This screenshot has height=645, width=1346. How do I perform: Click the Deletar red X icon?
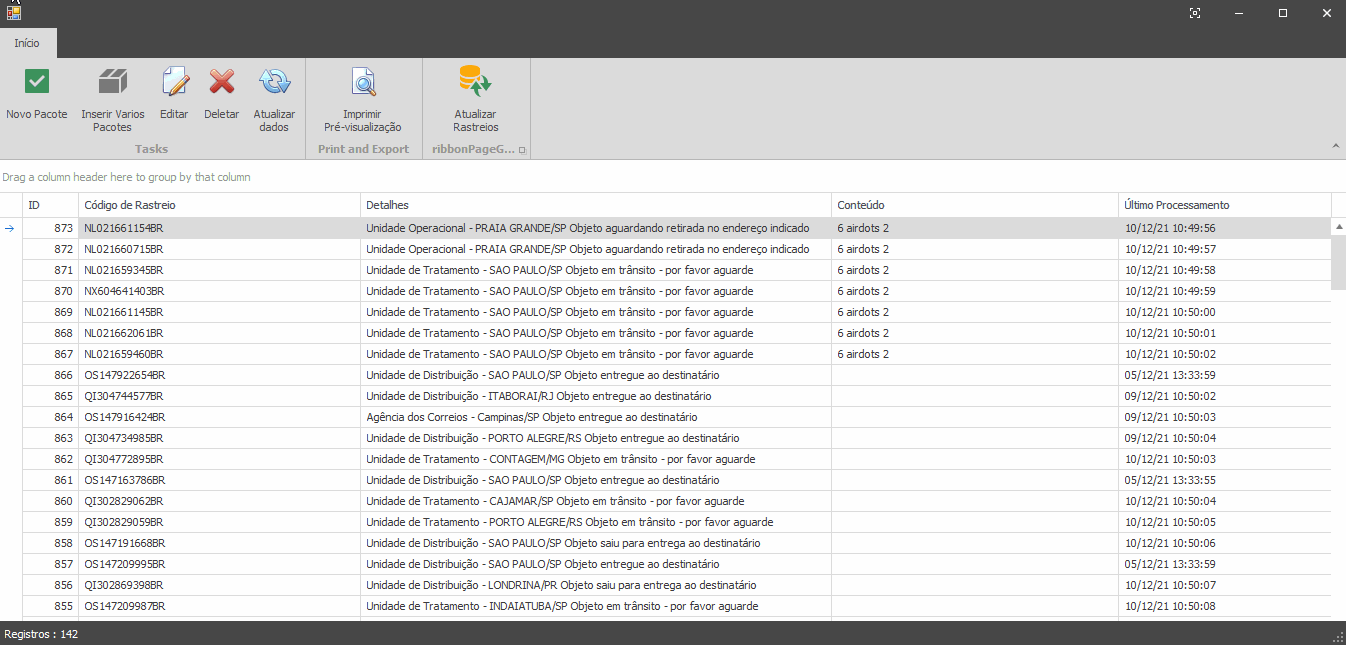click(222, 82)
